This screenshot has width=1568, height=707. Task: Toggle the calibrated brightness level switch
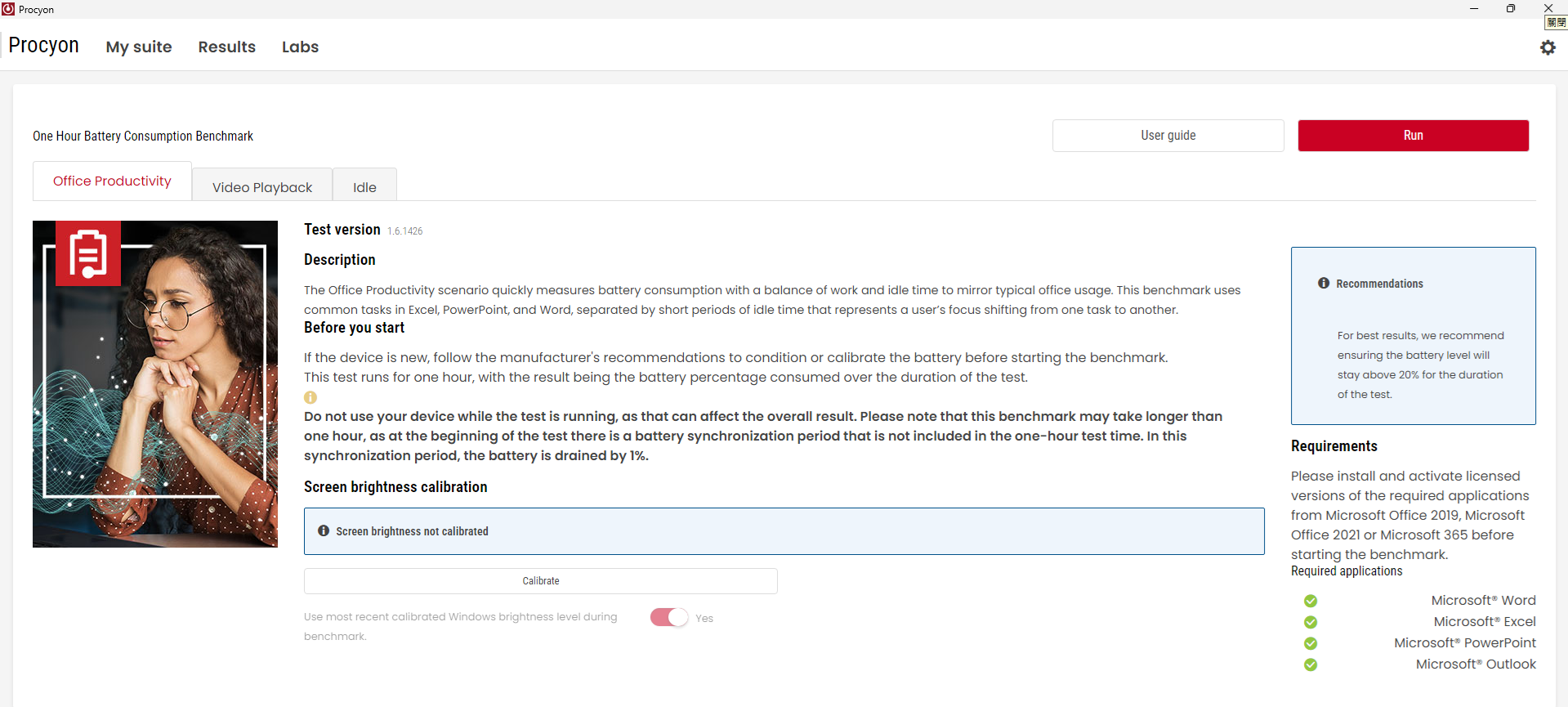click(x=669, y=617)
